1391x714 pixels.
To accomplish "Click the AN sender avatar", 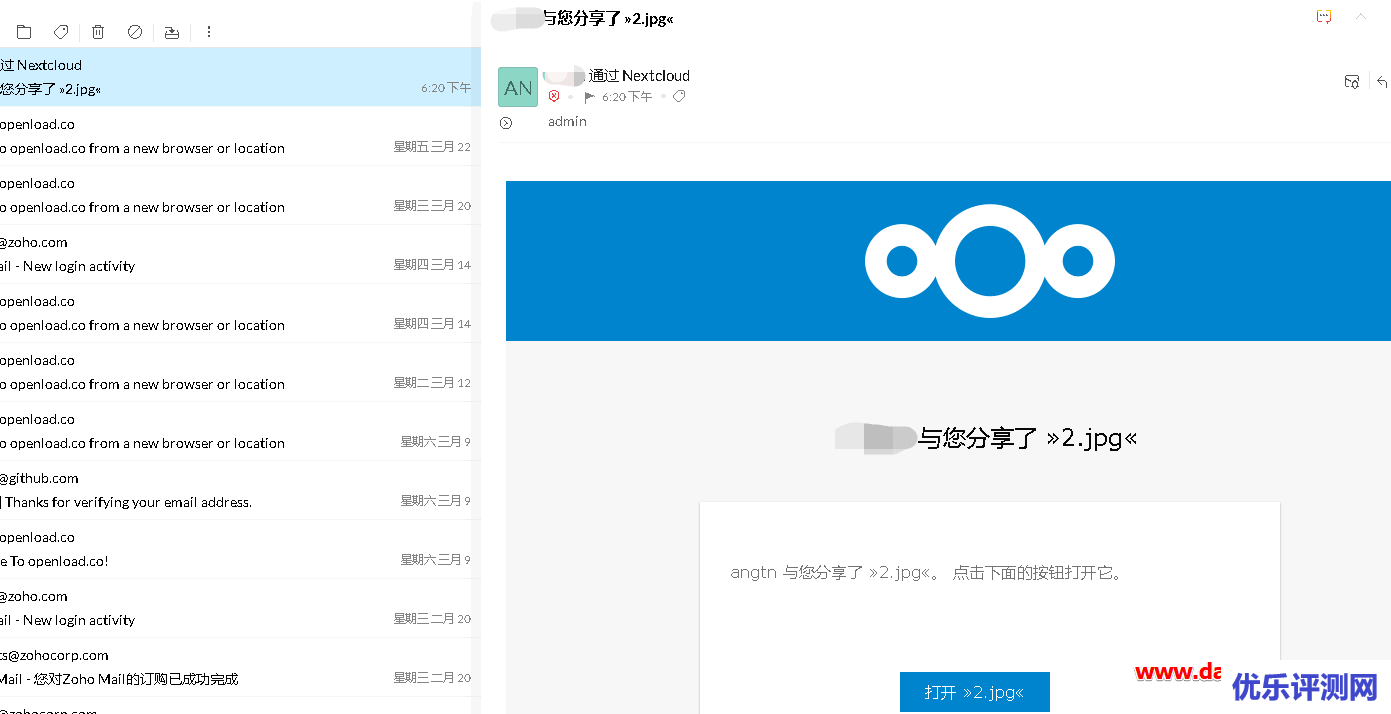I will [x=517, y=87].
